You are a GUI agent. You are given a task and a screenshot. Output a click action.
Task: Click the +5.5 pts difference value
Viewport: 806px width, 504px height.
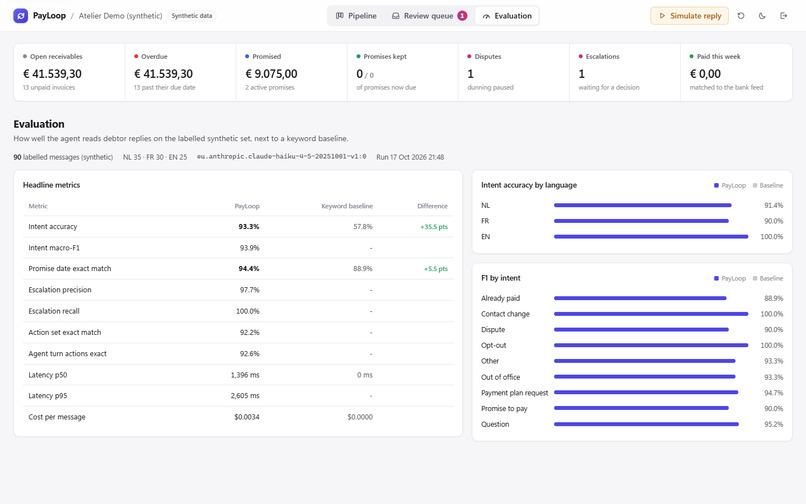coord(436,269)
